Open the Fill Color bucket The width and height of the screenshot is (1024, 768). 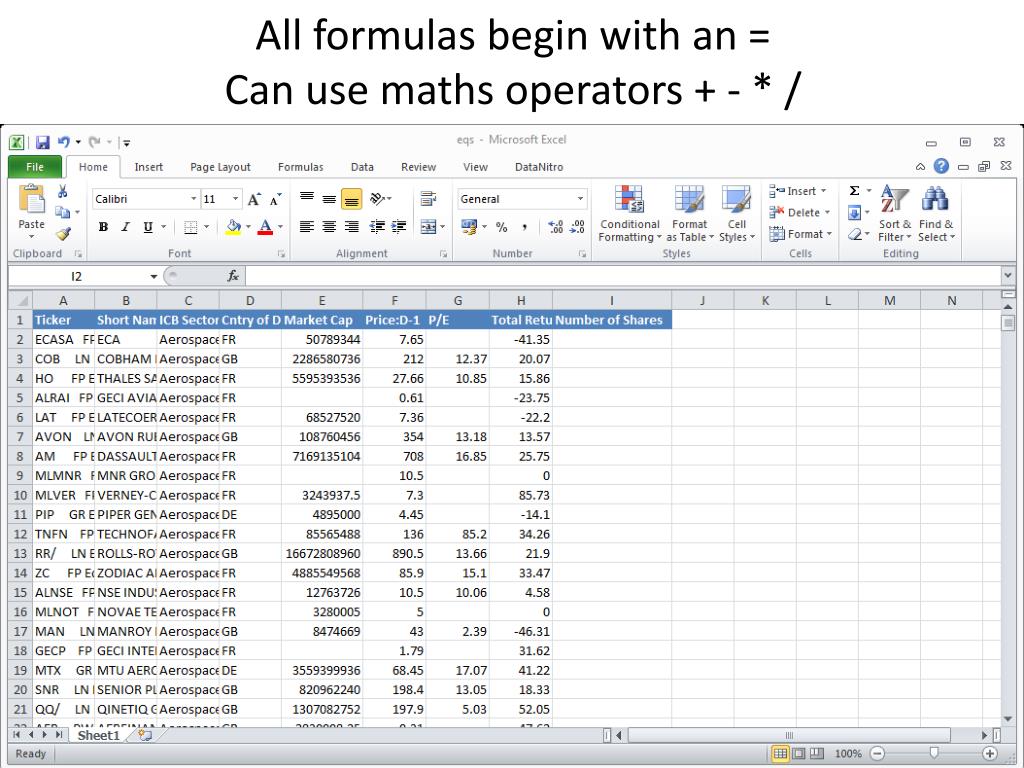233,227
